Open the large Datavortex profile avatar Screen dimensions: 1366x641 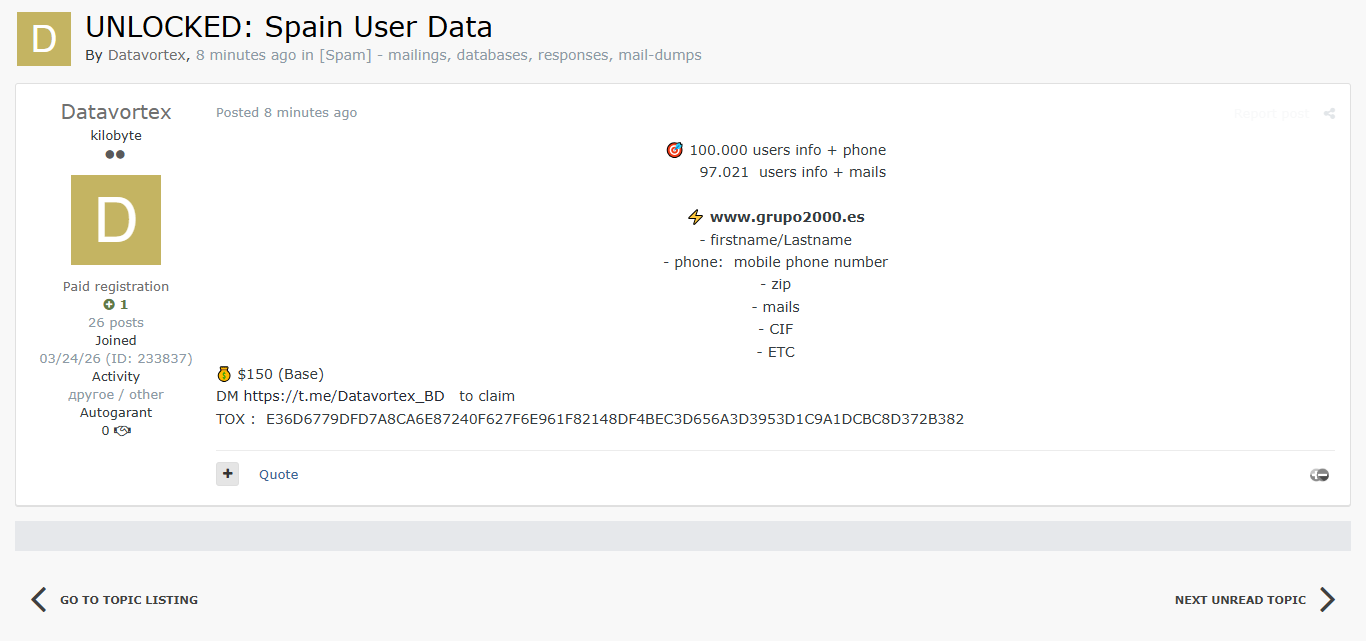[116, 220]
